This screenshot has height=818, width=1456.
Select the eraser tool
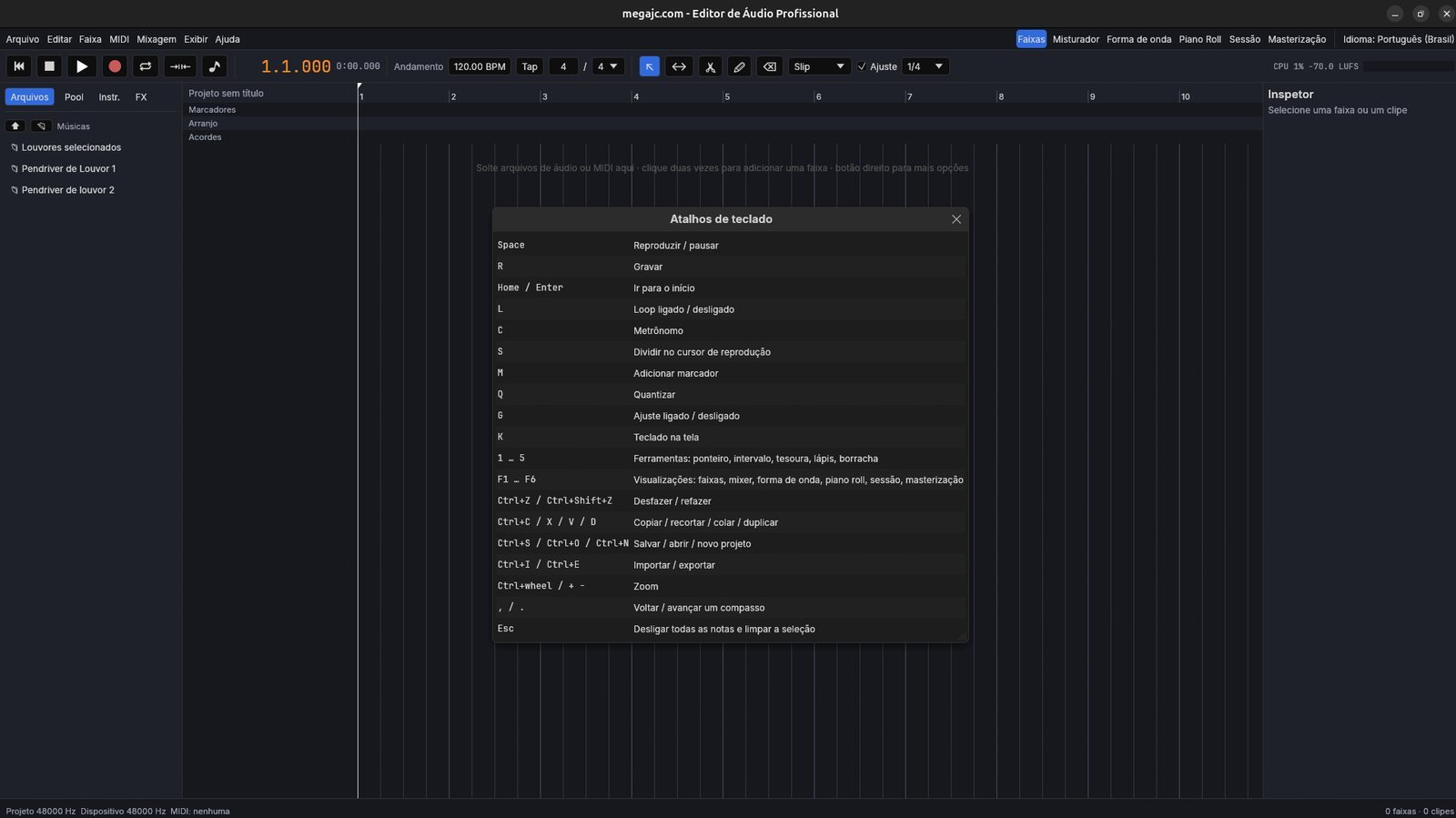coord(769,66)
